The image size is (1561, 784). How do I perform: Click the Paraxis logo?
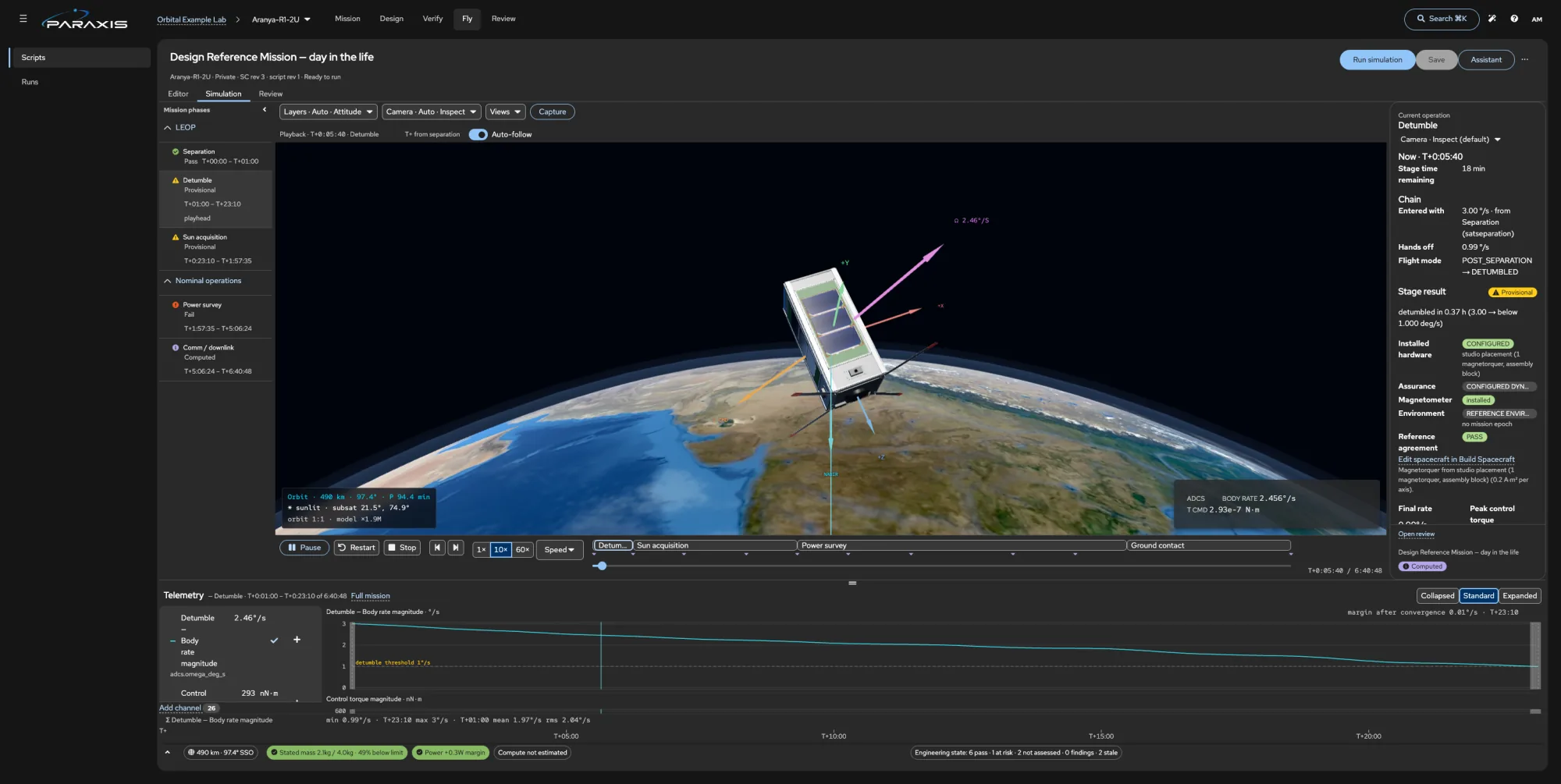coord(84,20)
